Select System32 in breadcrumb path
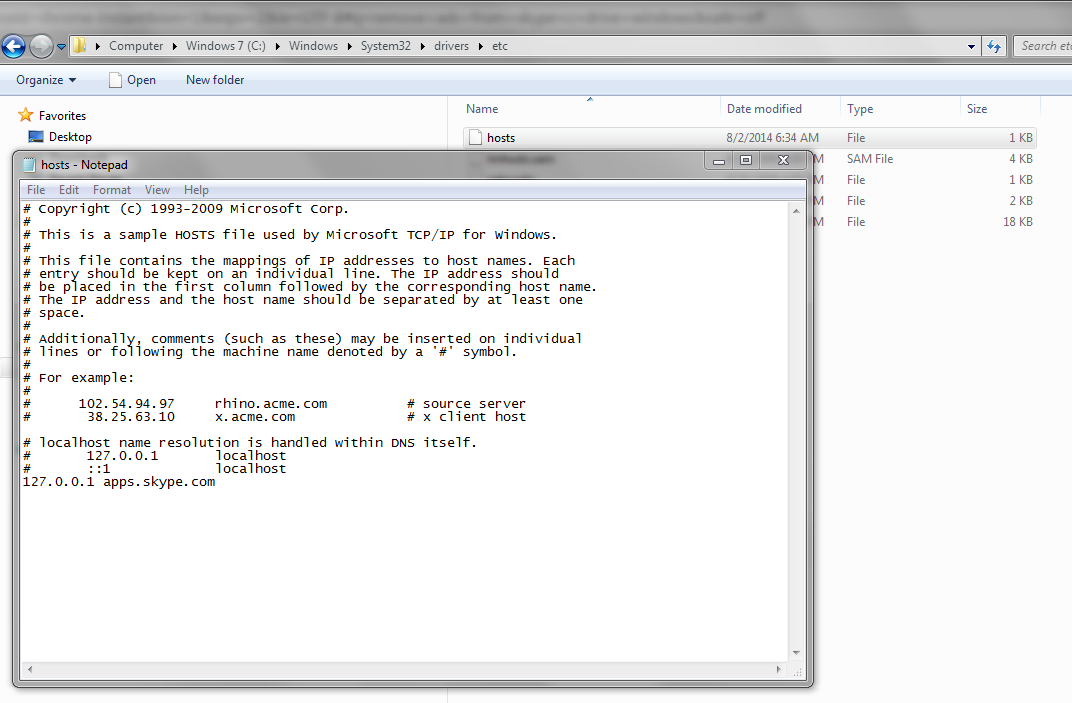Image resolution: width=1072 pixels, height=703 pixels. click(x=386, y=46)
